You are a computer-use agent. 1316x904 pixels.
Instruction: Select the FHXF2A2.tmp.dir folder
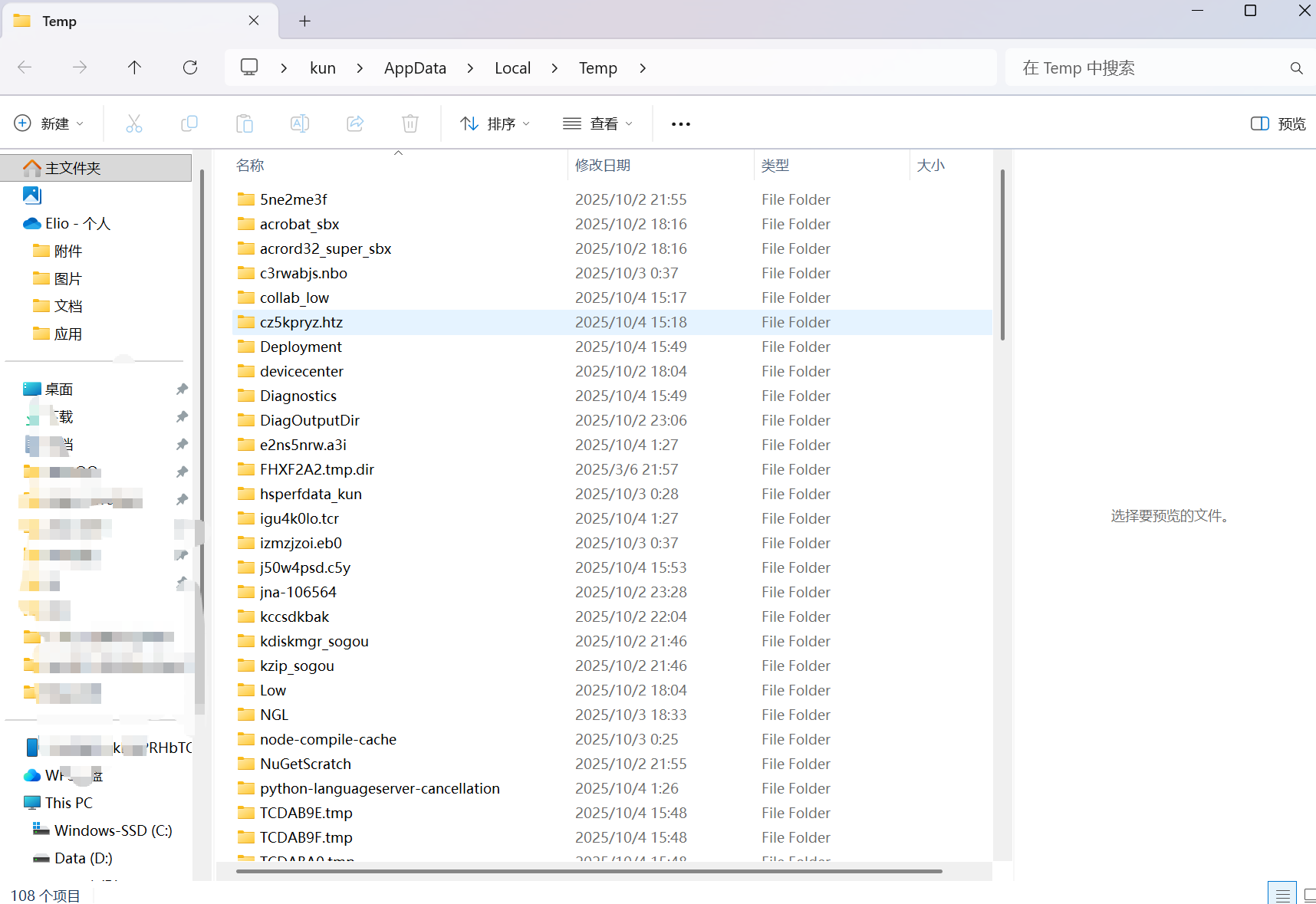(x=612, y=469)
